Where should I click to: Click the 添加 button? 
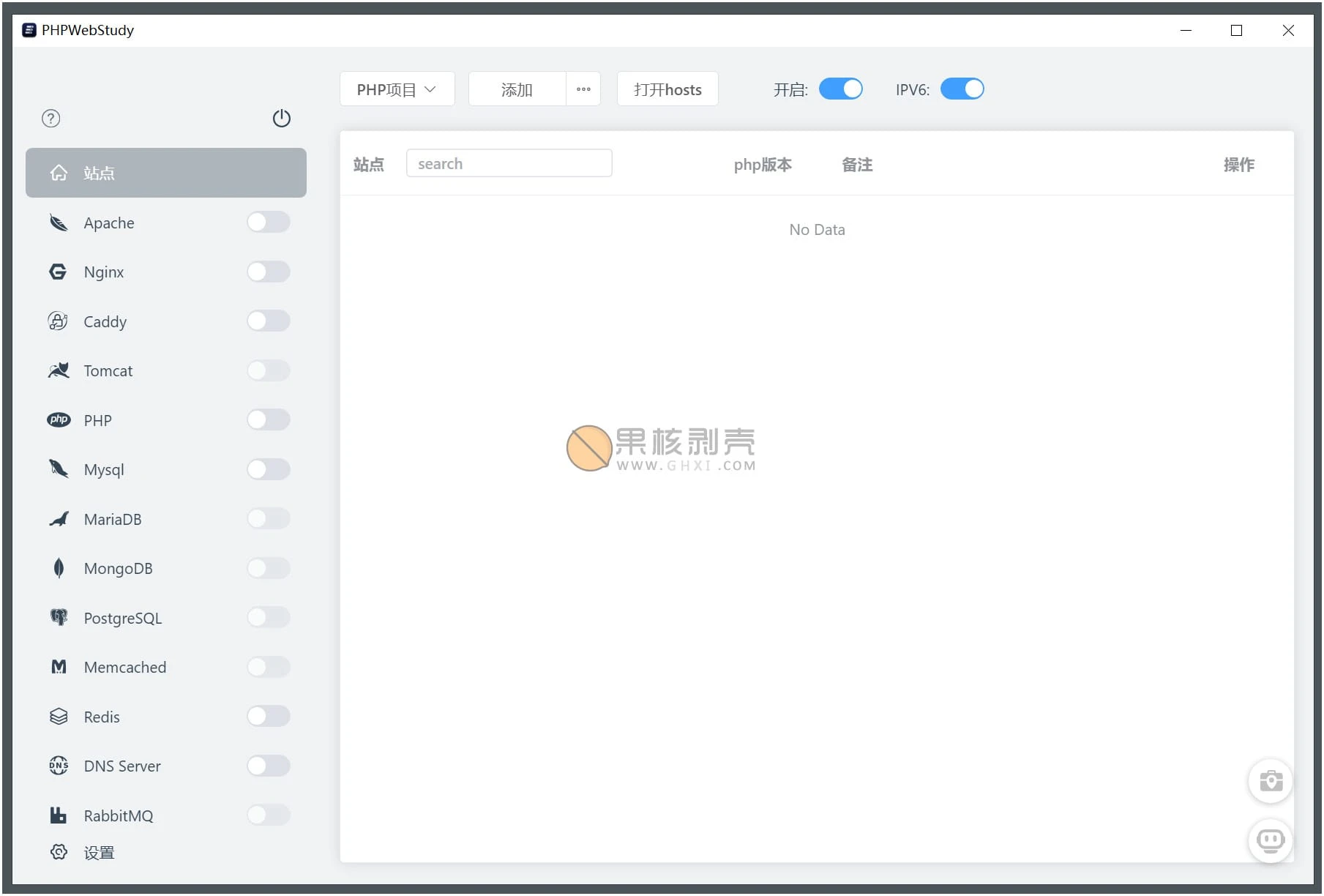(517, 89)
